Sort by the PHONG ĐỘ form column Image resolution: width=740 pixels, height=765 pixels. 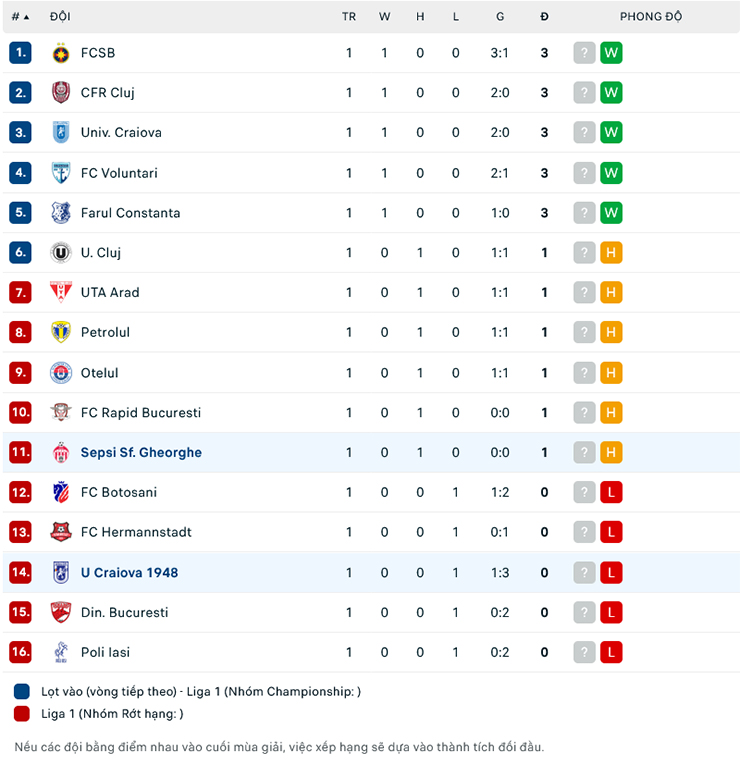(650, 16)
